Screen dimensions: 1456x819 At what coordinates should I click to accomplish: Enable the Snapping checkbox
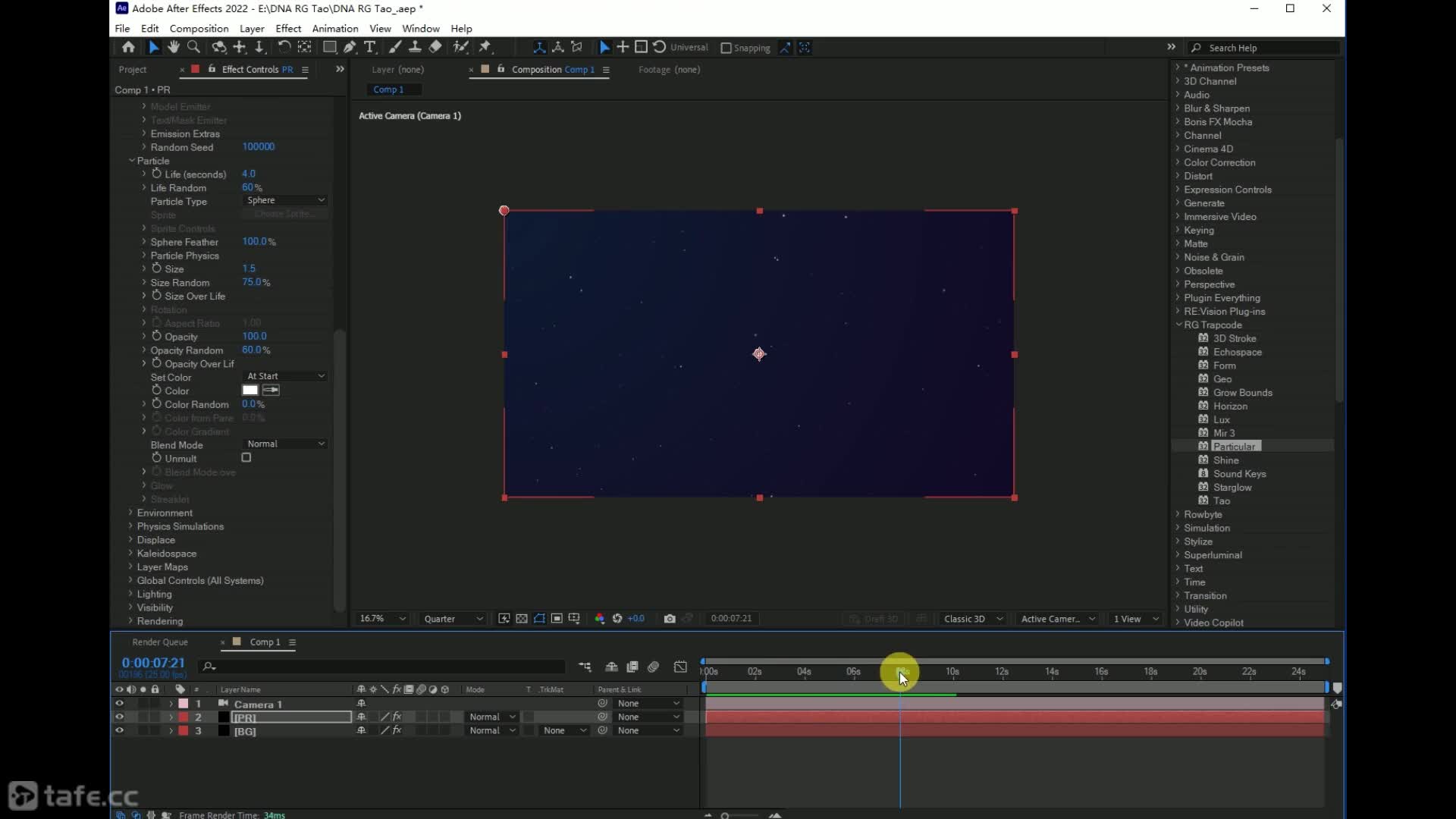point(726,48)
